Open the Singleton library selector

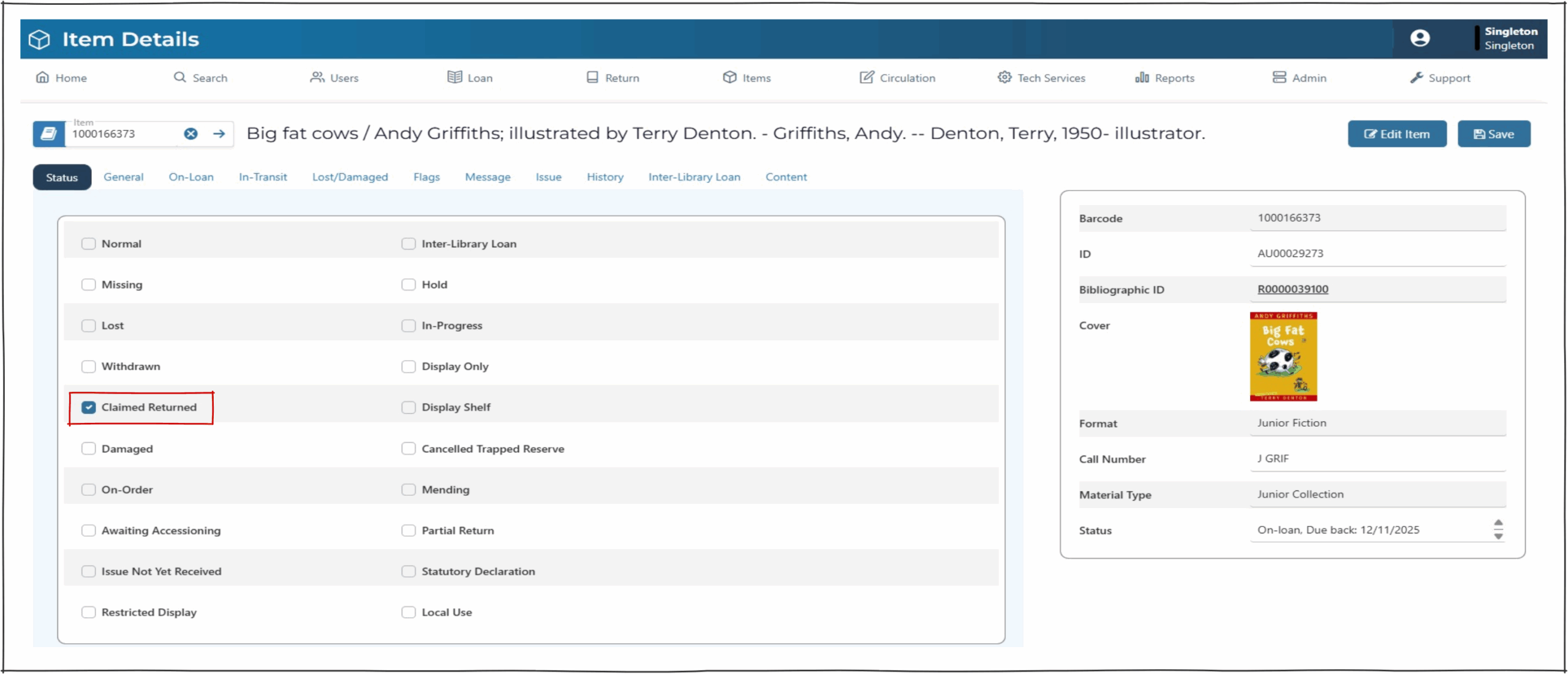[1510, 39]
